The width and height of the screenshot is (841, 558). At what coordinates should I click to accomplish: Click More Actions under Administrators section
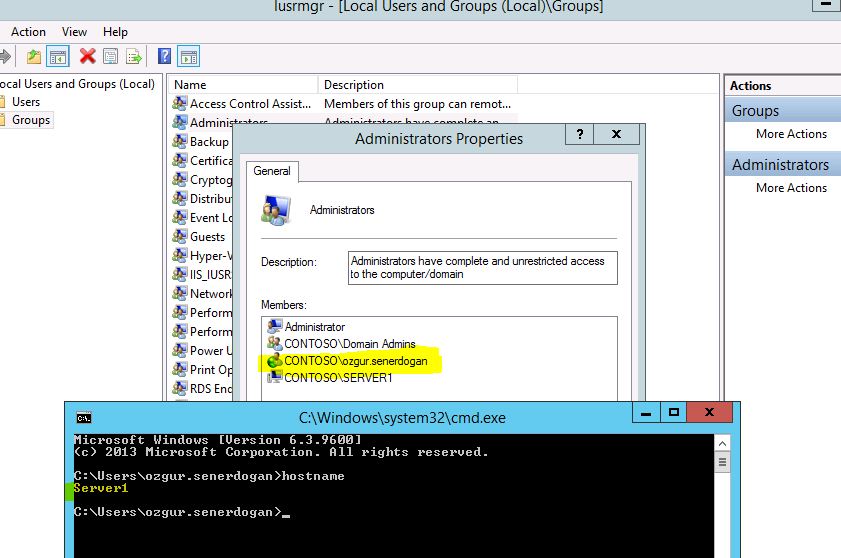[791, 188]
